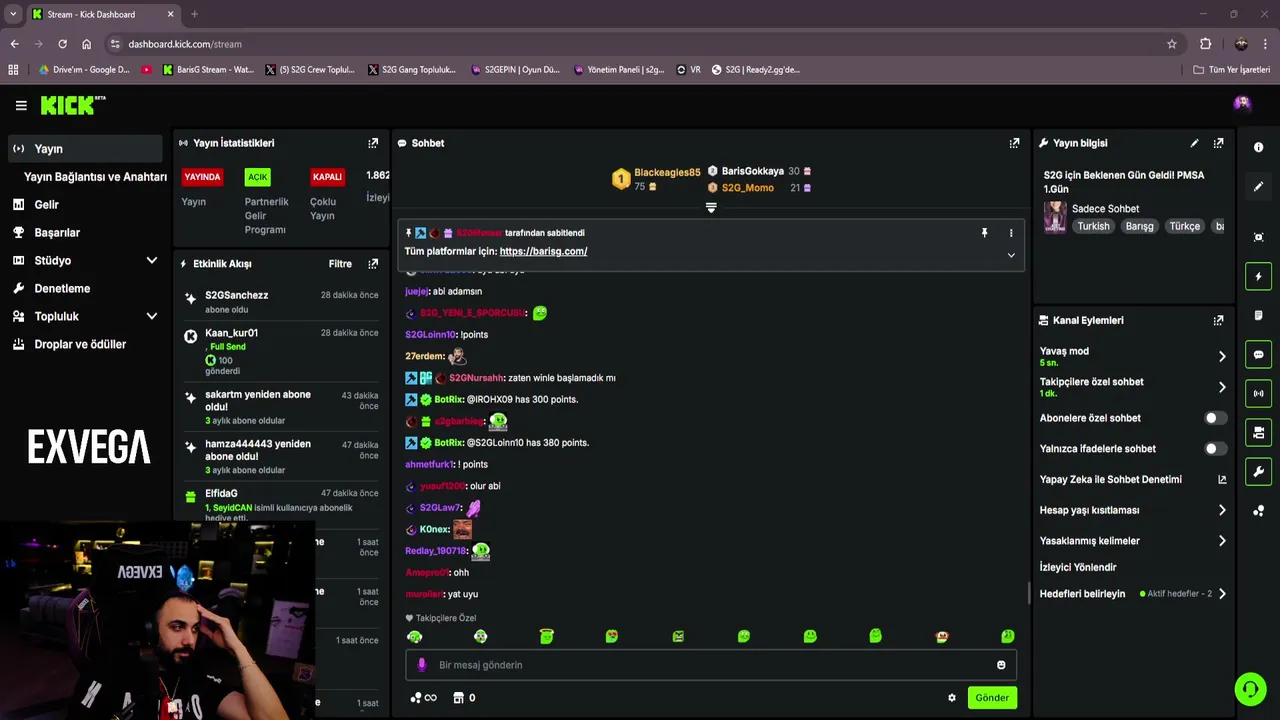Click the infinity points icon below chat
Screen dimensions: 1280x720
424,698
